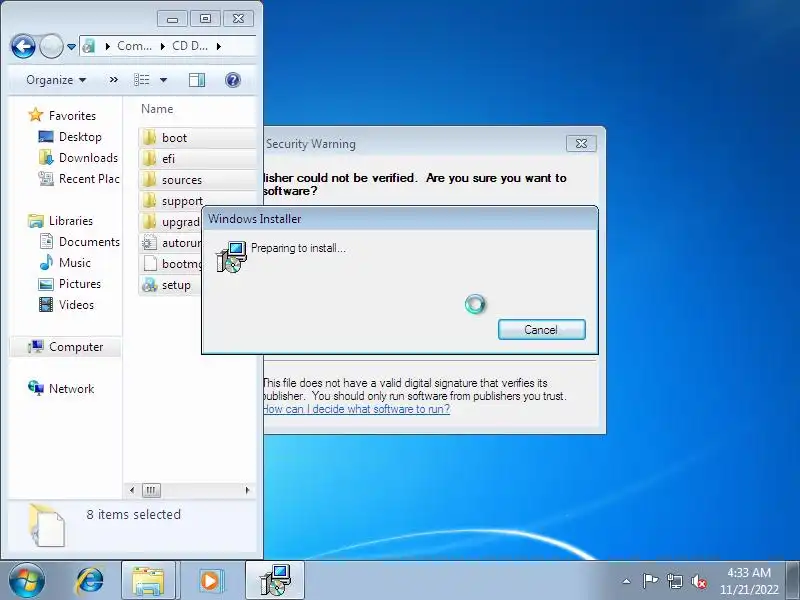
Task: Toggle the preview pane button
Action: 197,80
